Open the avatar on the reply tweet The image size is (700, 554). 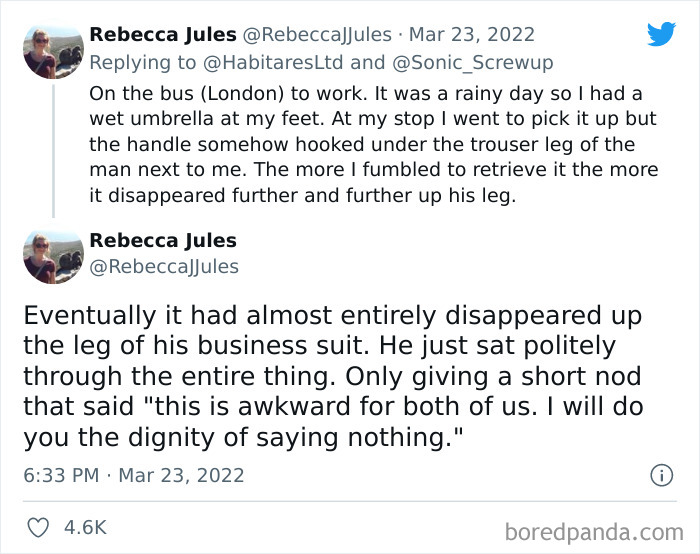52,51
